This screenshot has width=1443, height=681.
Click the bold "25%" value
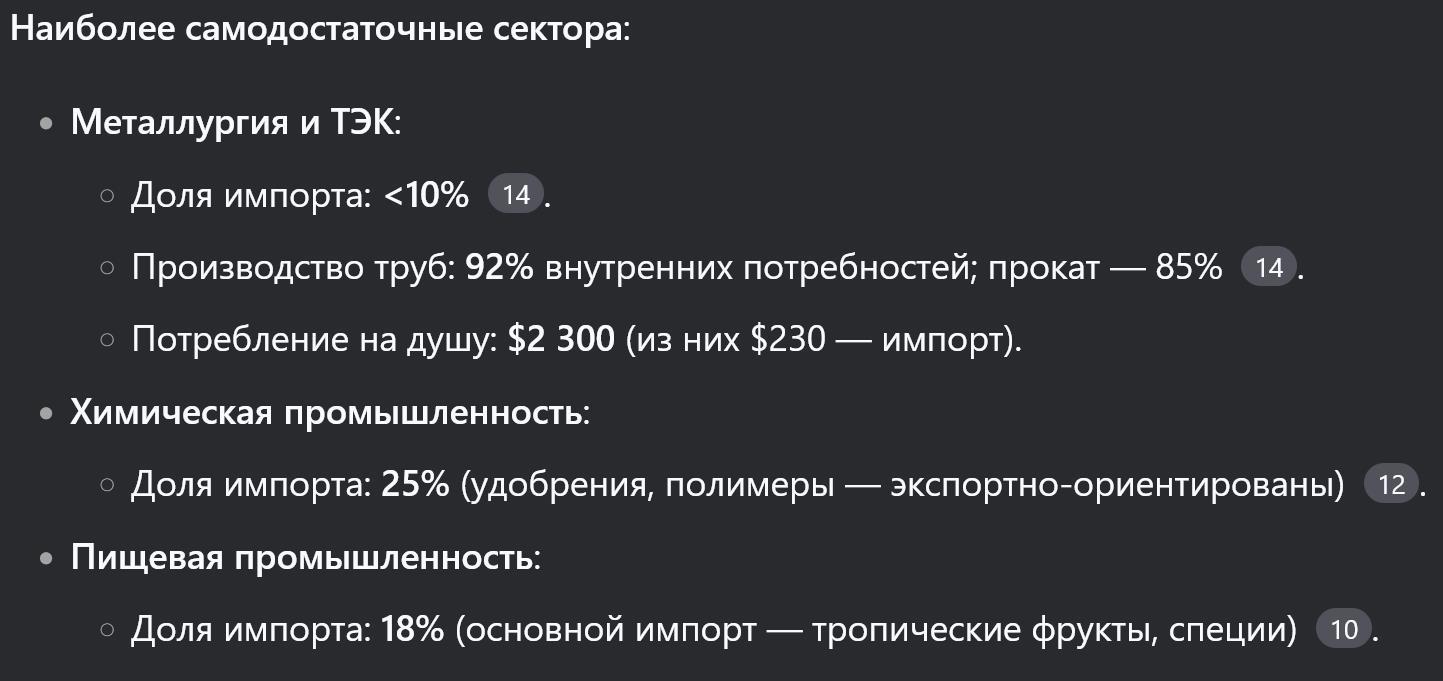tap(415, 485)
